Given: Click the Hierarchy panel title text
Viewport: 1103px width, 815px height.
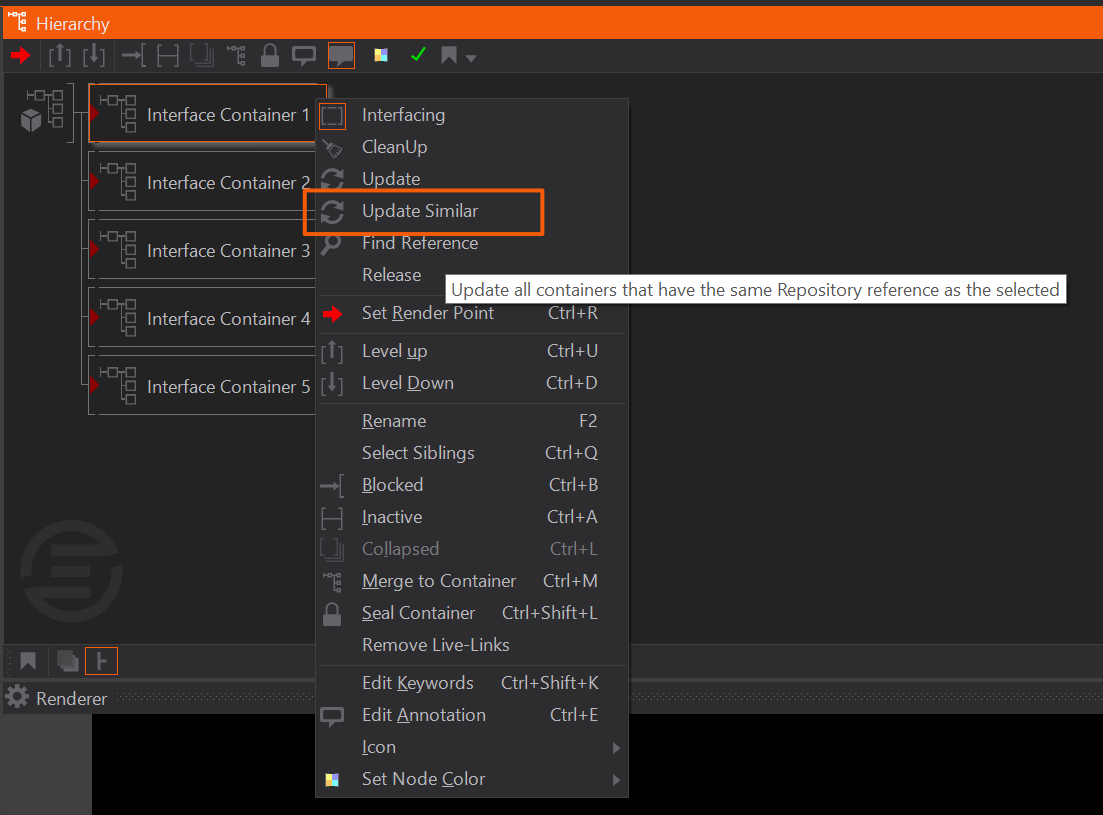Looking at the screenshot, I should click(x=73, y=24).
